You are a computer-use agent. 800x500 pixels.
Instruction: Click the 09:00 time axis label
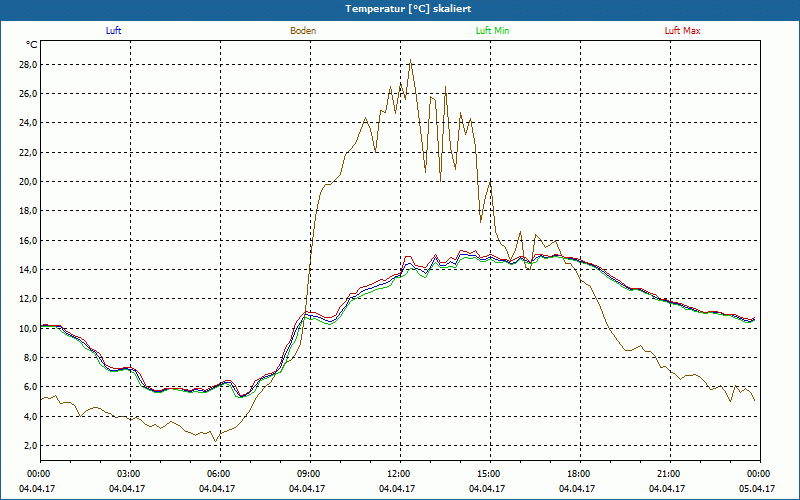click(x=310, y=474)
